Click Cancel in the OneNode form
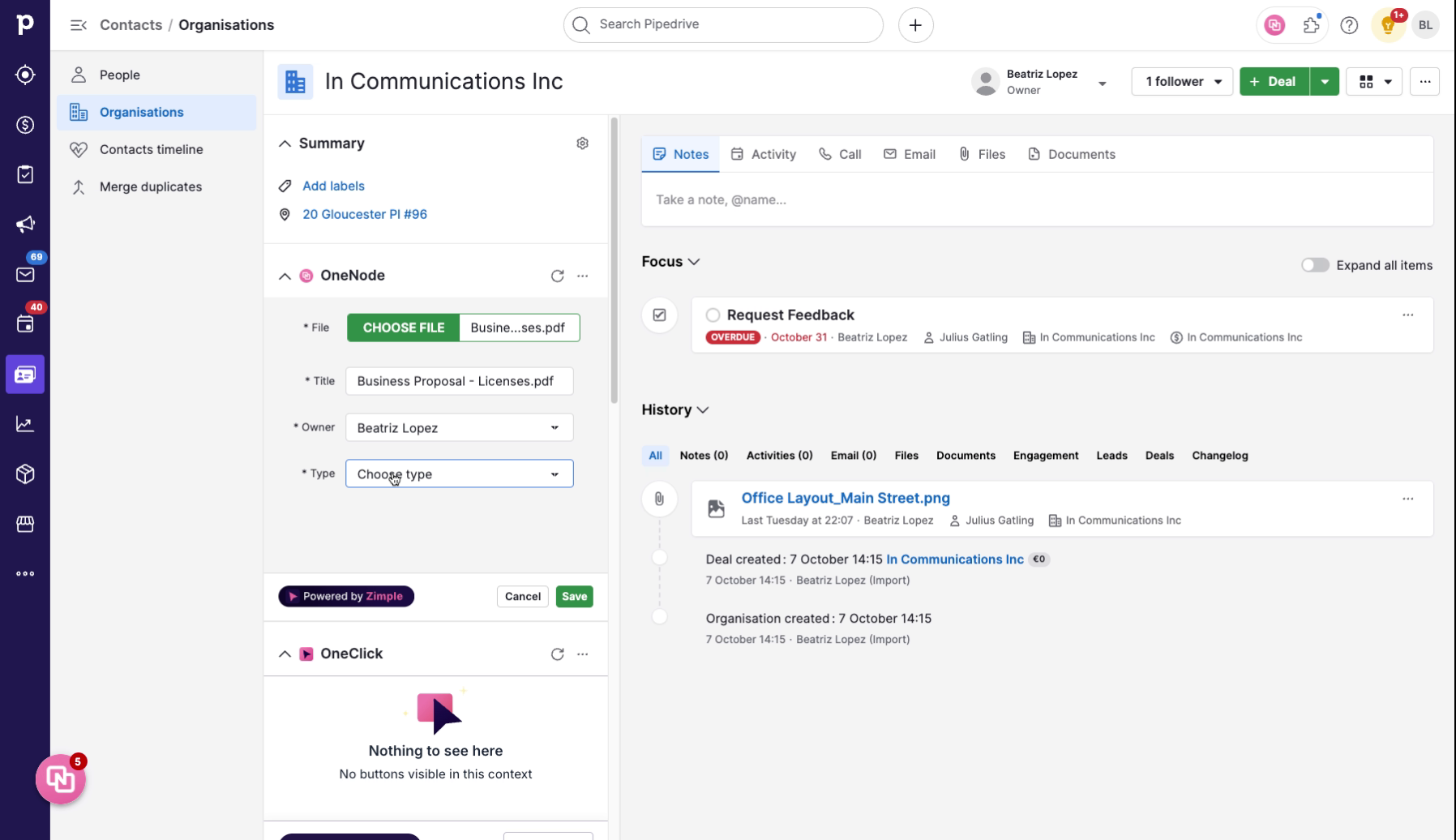The image size is (1456, 840). coord(523,597)
